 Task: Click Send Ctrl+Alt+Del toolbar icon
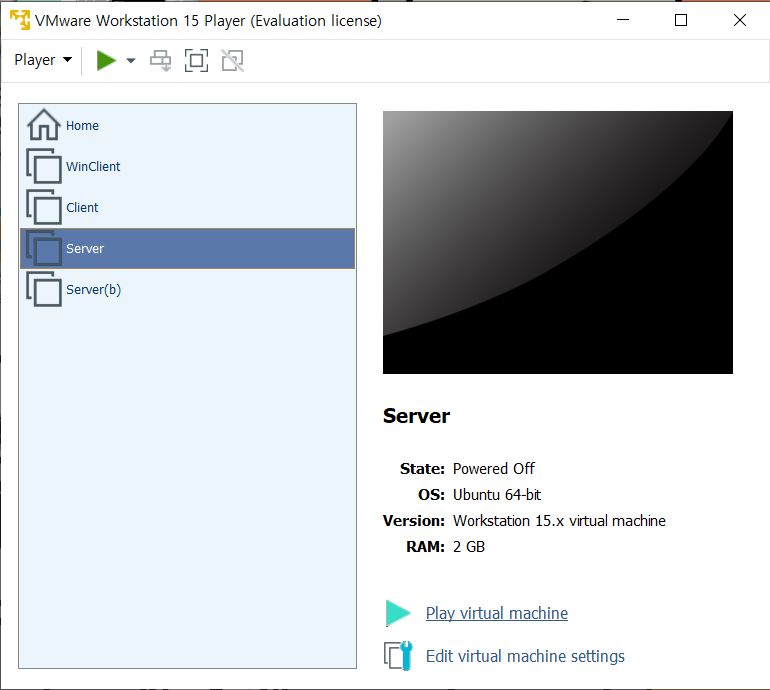click(161, 60)
